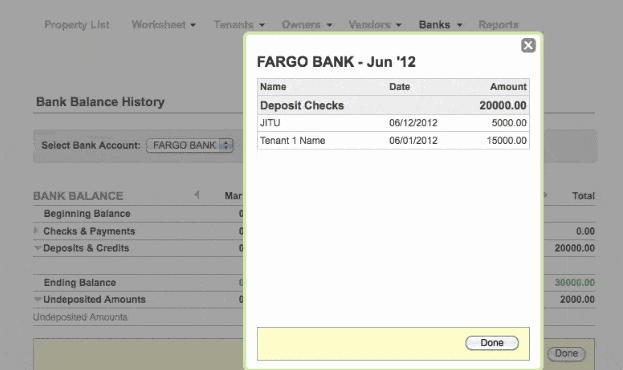Collapse the Deposits & Credits row
Viewport: 623px width, 370px height.
click(x=37, y=248)
